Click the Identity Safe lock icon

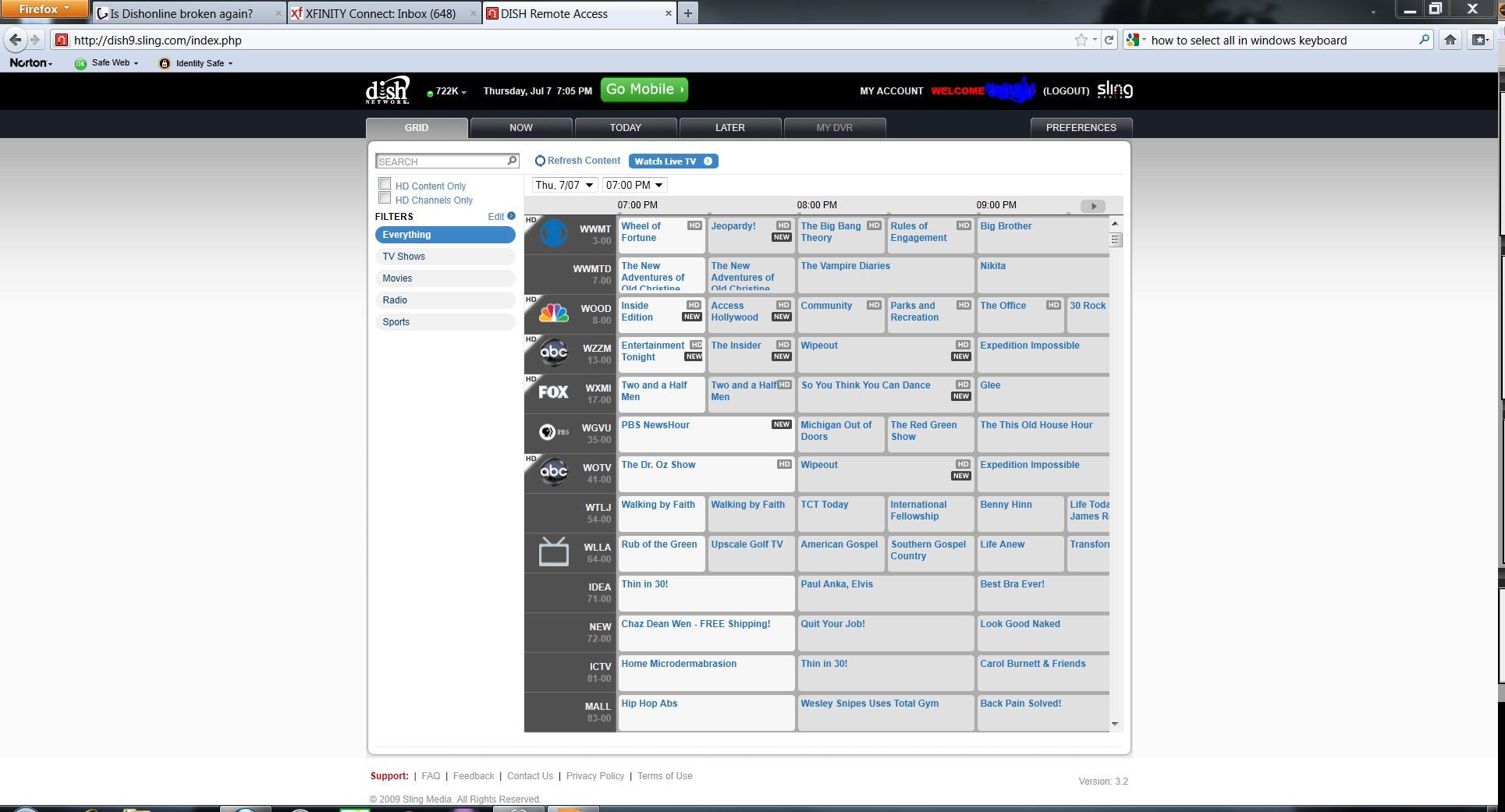[164, 63]
